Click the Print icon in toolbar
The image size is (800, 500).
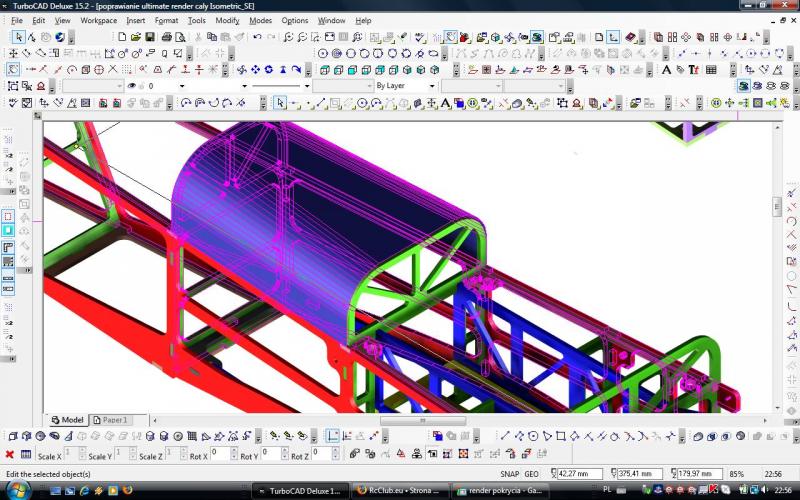(164, 37)
